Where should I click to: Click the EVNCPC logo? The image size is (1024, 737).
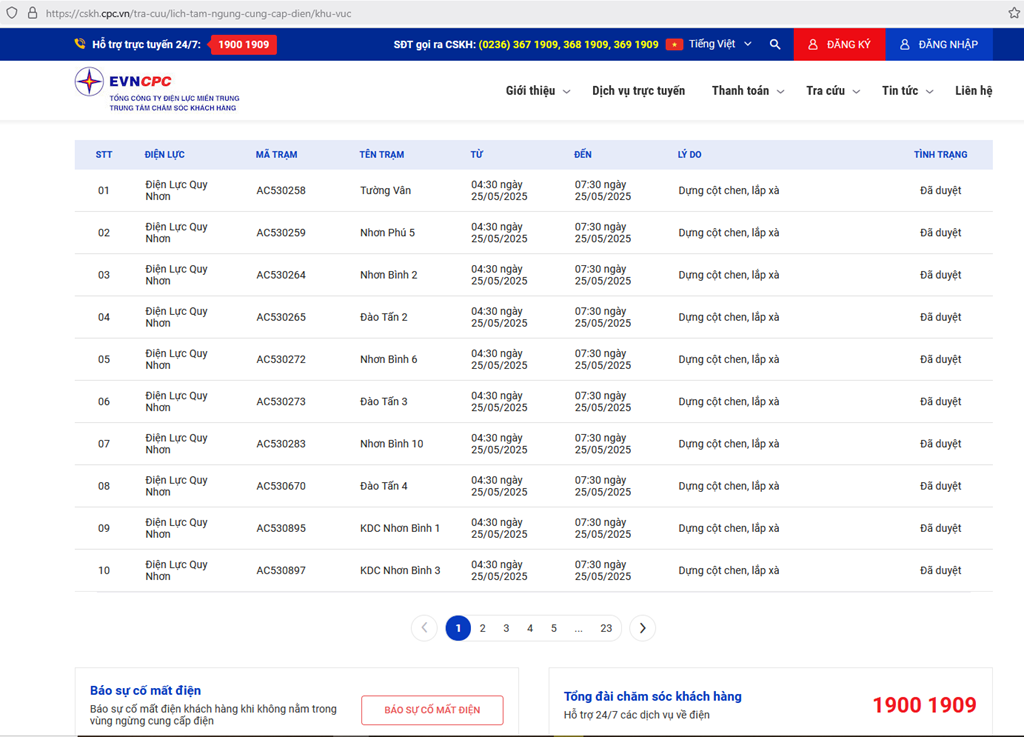point(157,90)
